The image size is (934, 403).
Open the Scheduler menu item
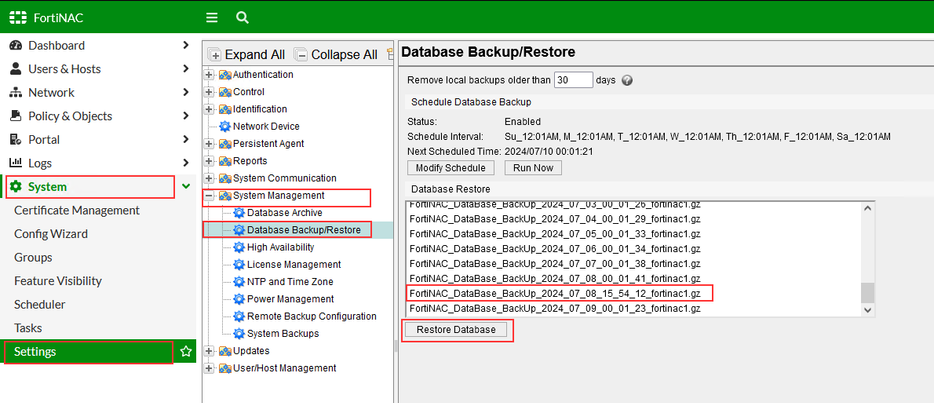[40, 305]
